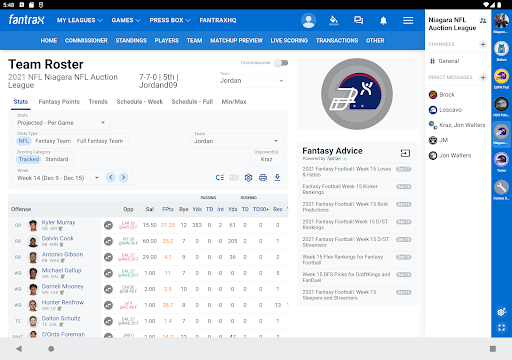Add a new channel with plus icon

pyautogui.click(x=483, y=44)
